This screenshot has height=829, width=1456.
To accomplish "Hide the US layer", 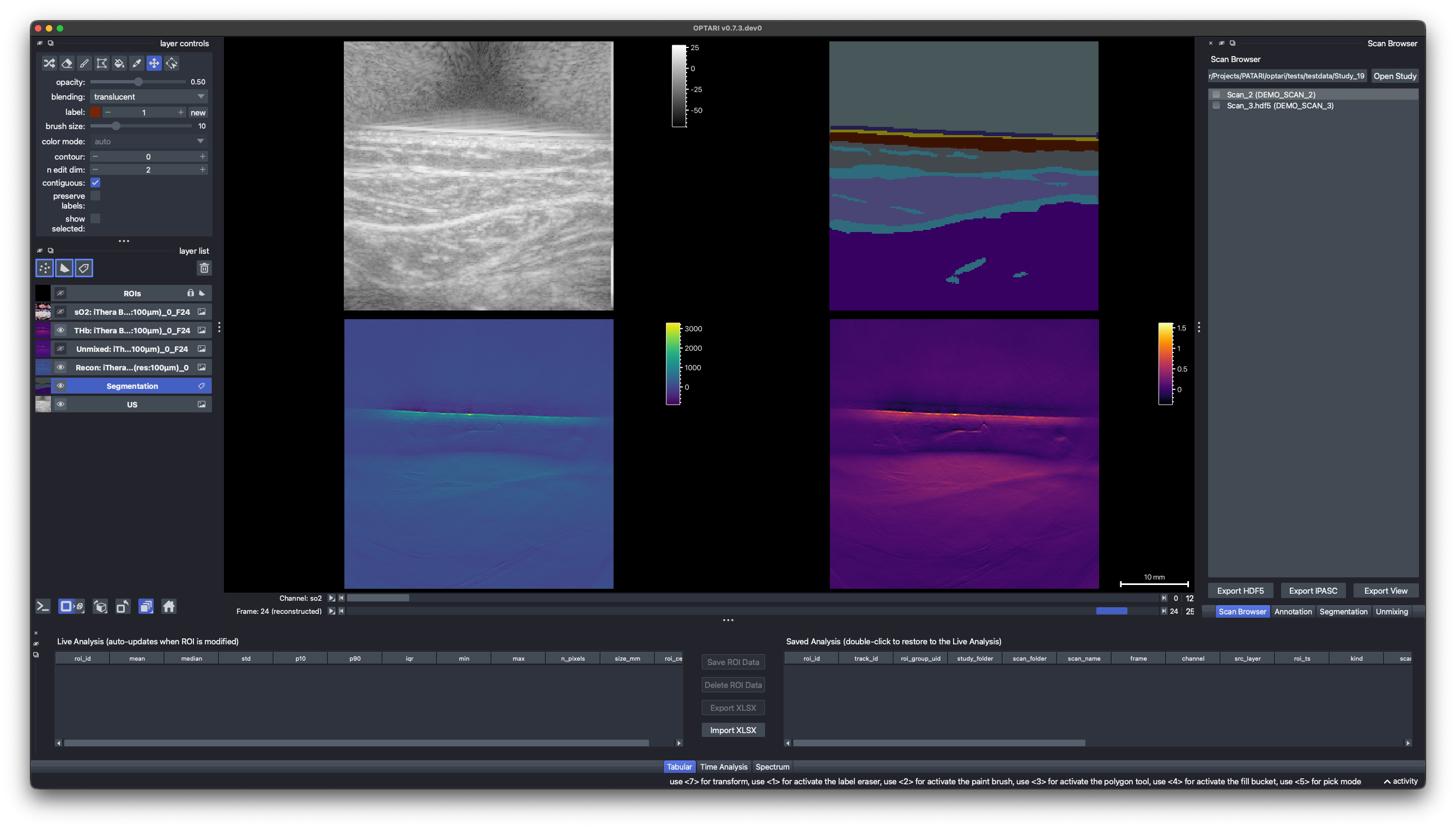I will [x=60, y=404].
